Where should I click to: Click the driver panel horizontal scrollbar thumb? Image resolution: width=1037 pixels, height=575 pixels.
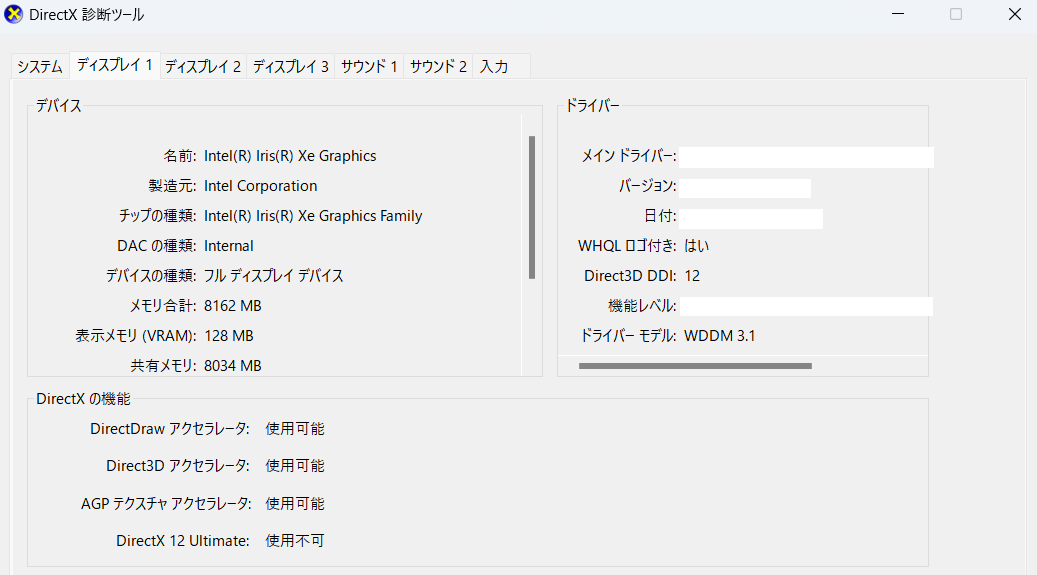point(695,366)
